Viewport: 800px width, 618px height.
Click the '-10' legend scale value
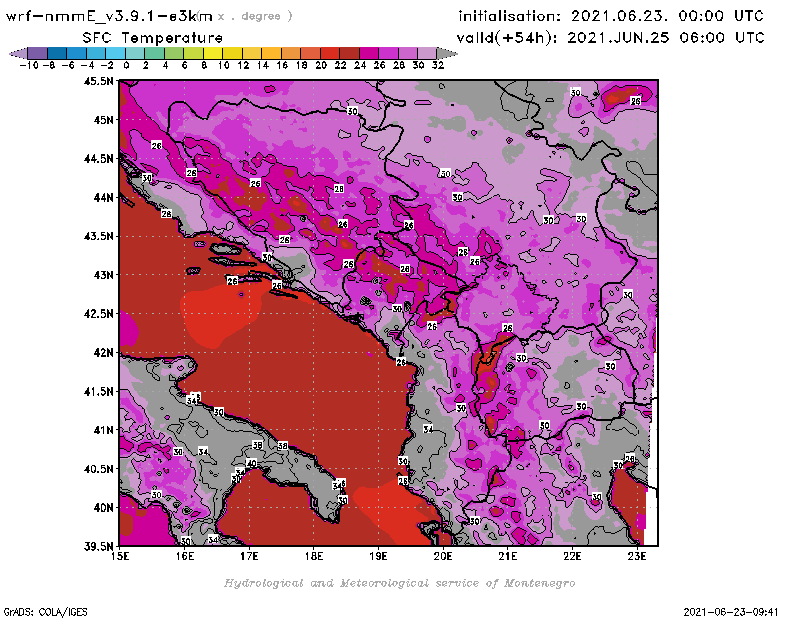29,65
